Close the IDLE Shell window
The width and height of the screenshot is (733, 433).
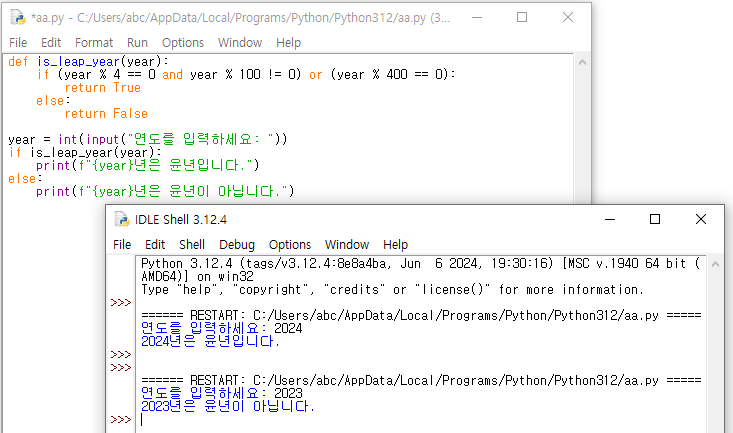click(700, 219)
